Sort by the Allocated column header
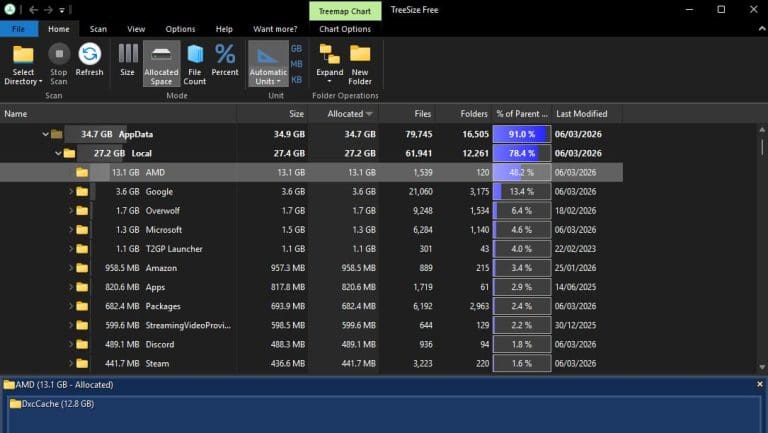The height and width of the screenshot is (433, 768). [343, 114]
